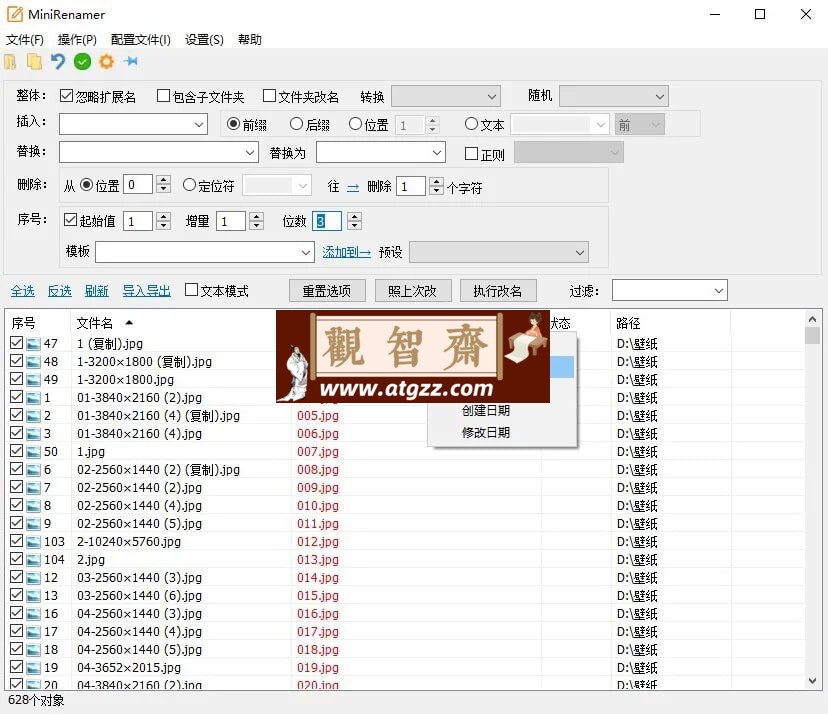Click the add folder toolbar icon

point(34,62)
